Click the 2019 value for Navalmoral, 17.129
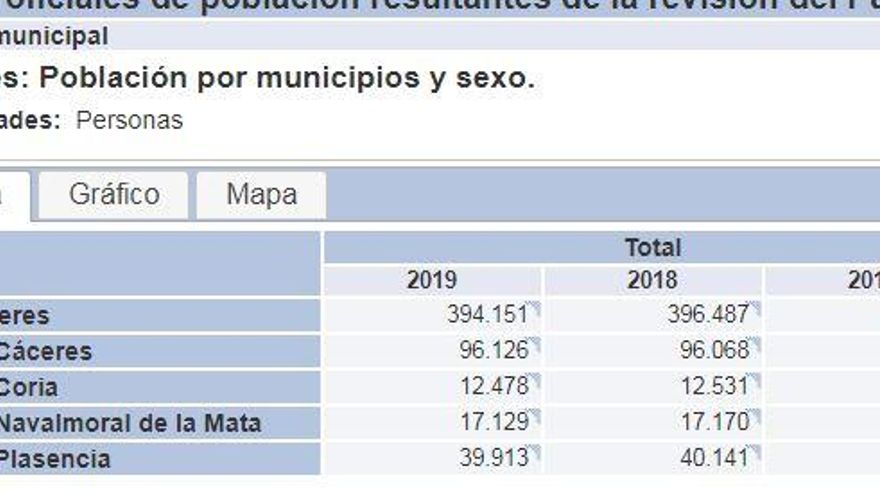This screenshot has height=495, width=880. pyautogui.click(x=494, y=423)
